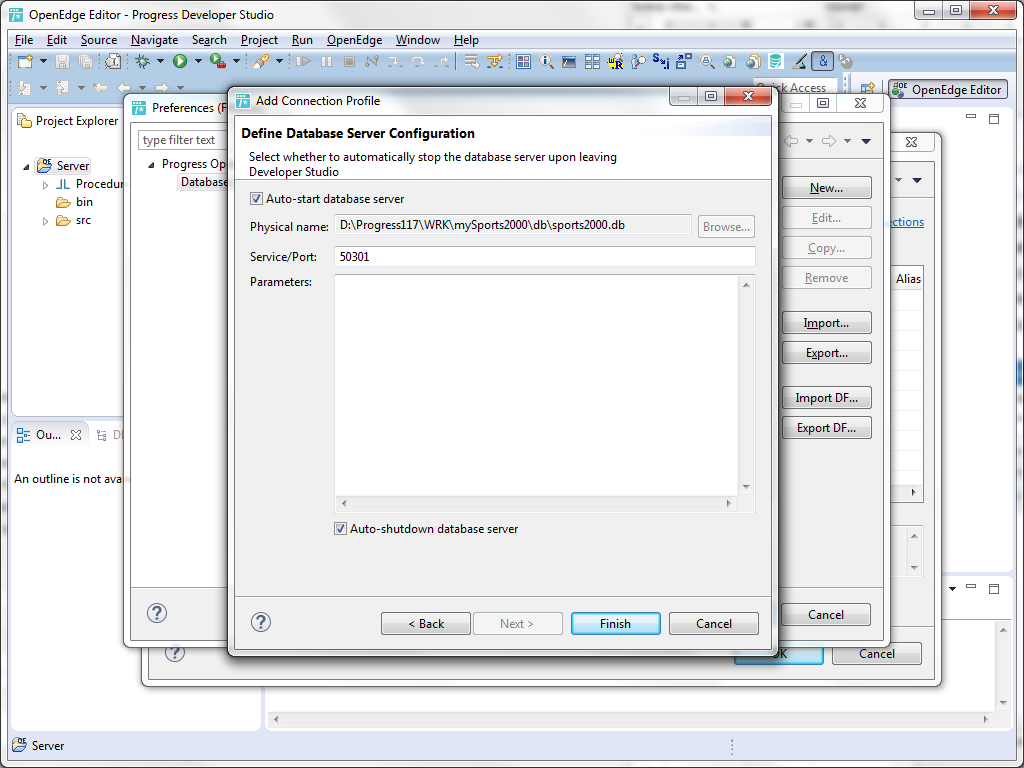Click the Run with external tools icon

(x=217, y=61)
